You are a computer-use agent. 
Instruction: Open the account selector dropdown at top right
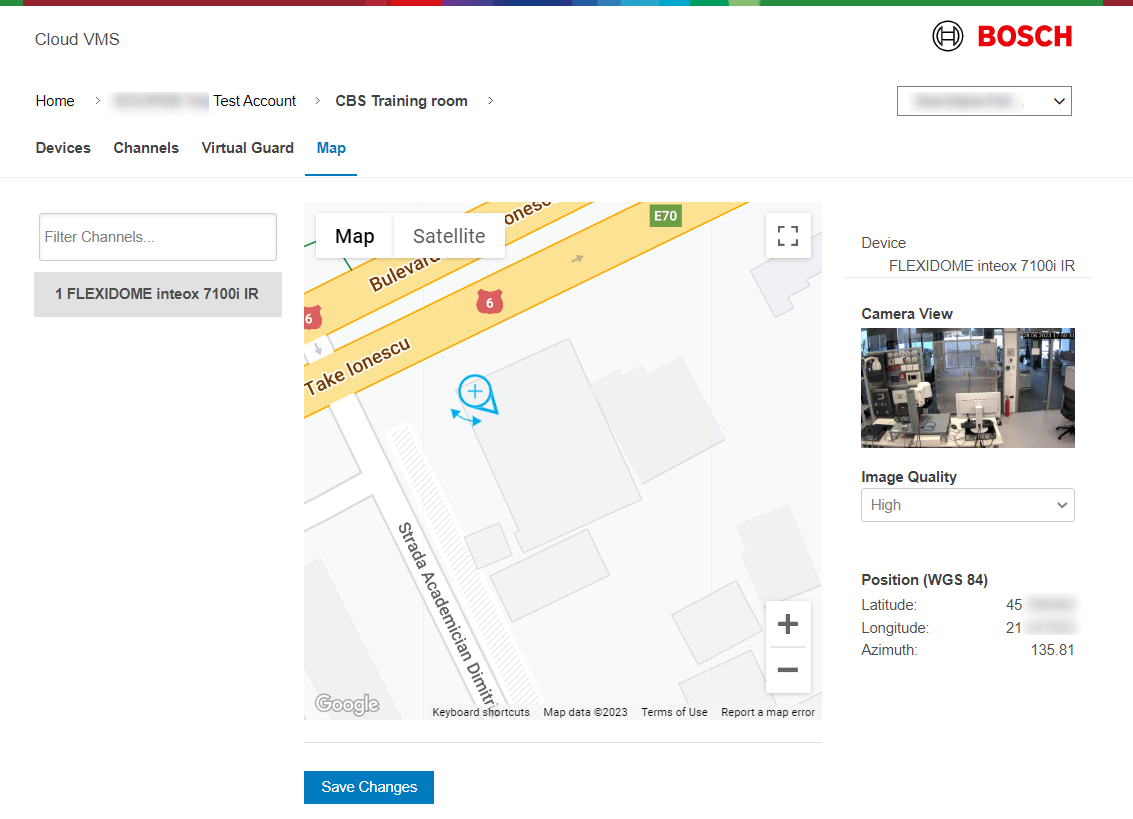click(x=984, y=101)
